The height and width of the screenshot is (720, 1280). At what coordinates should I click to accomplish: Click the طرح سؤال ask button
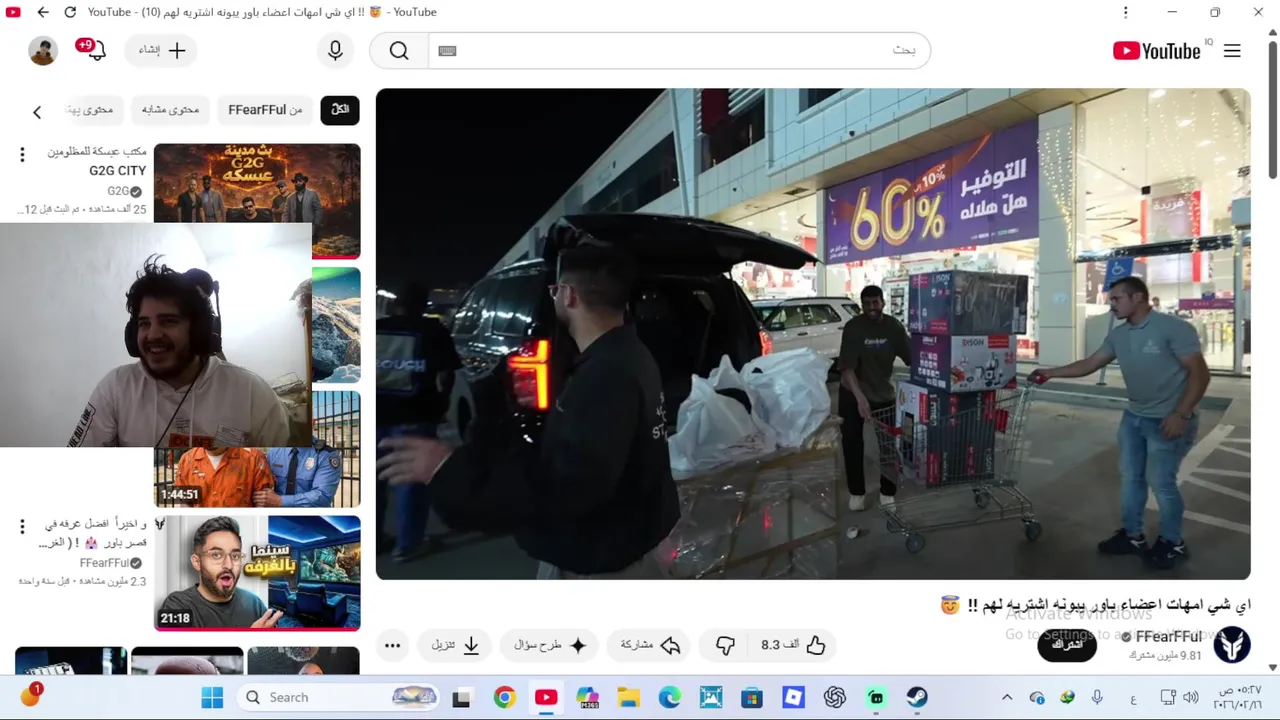(x=551, y=645)
